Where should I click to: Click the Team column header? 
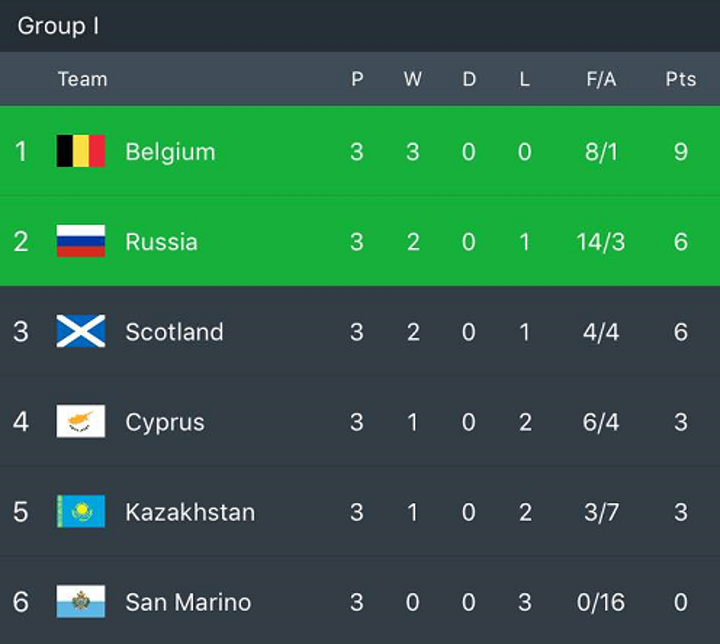pos(82,79)
